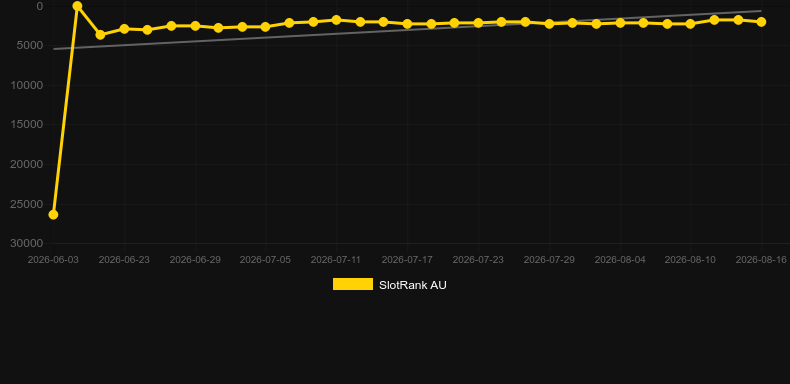Toggle the SlotRank AU legend color box
790x384 pixels.
click(x=353, y=284)
